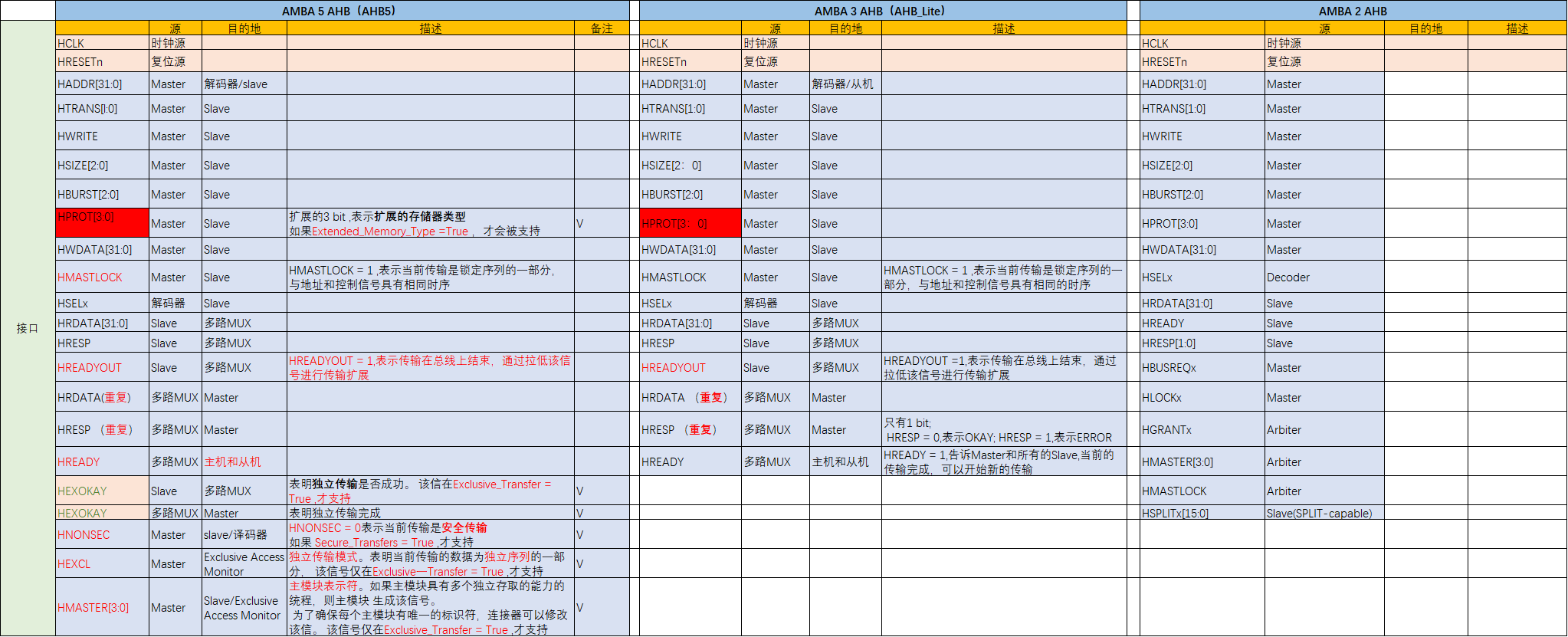Click the green 接口 merged cell
The image size is (1568, 637).
click(28, 328)
